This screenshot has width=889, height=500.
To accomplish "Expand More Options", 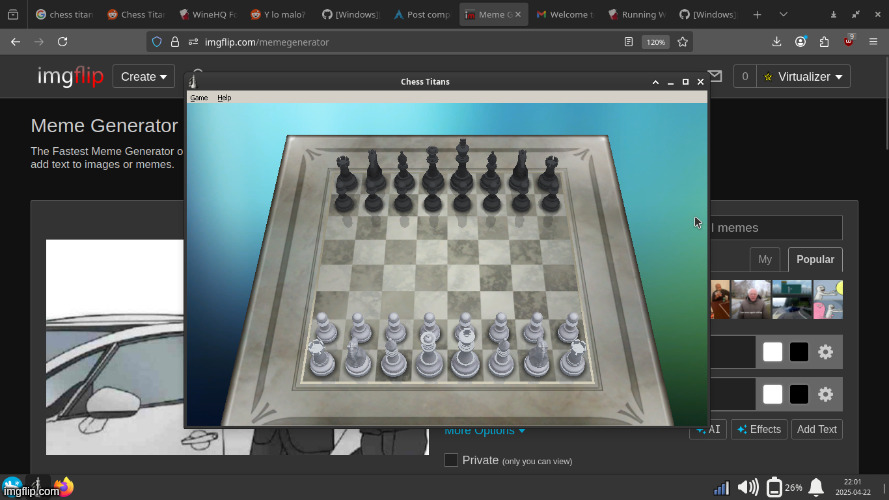I will click(x=485, y=431).
